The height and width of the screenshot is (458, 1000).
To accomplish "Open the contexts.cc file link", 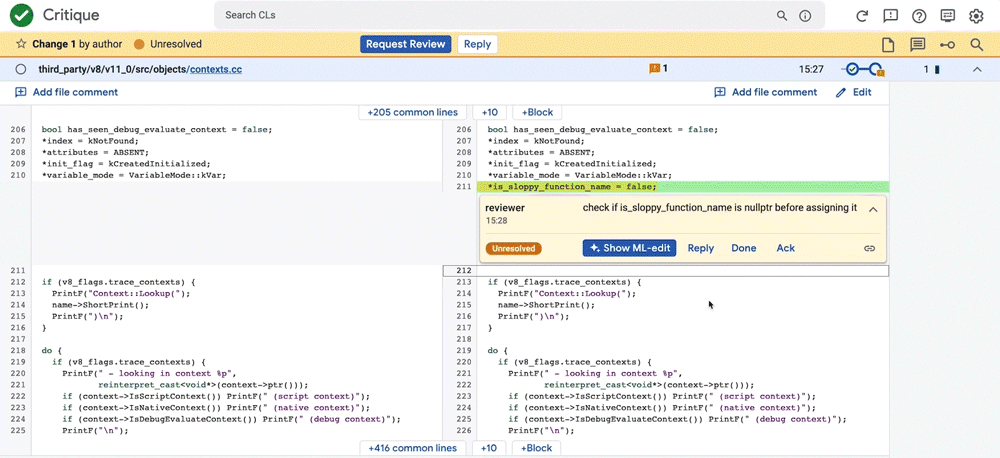I will [x=216, y=69].
